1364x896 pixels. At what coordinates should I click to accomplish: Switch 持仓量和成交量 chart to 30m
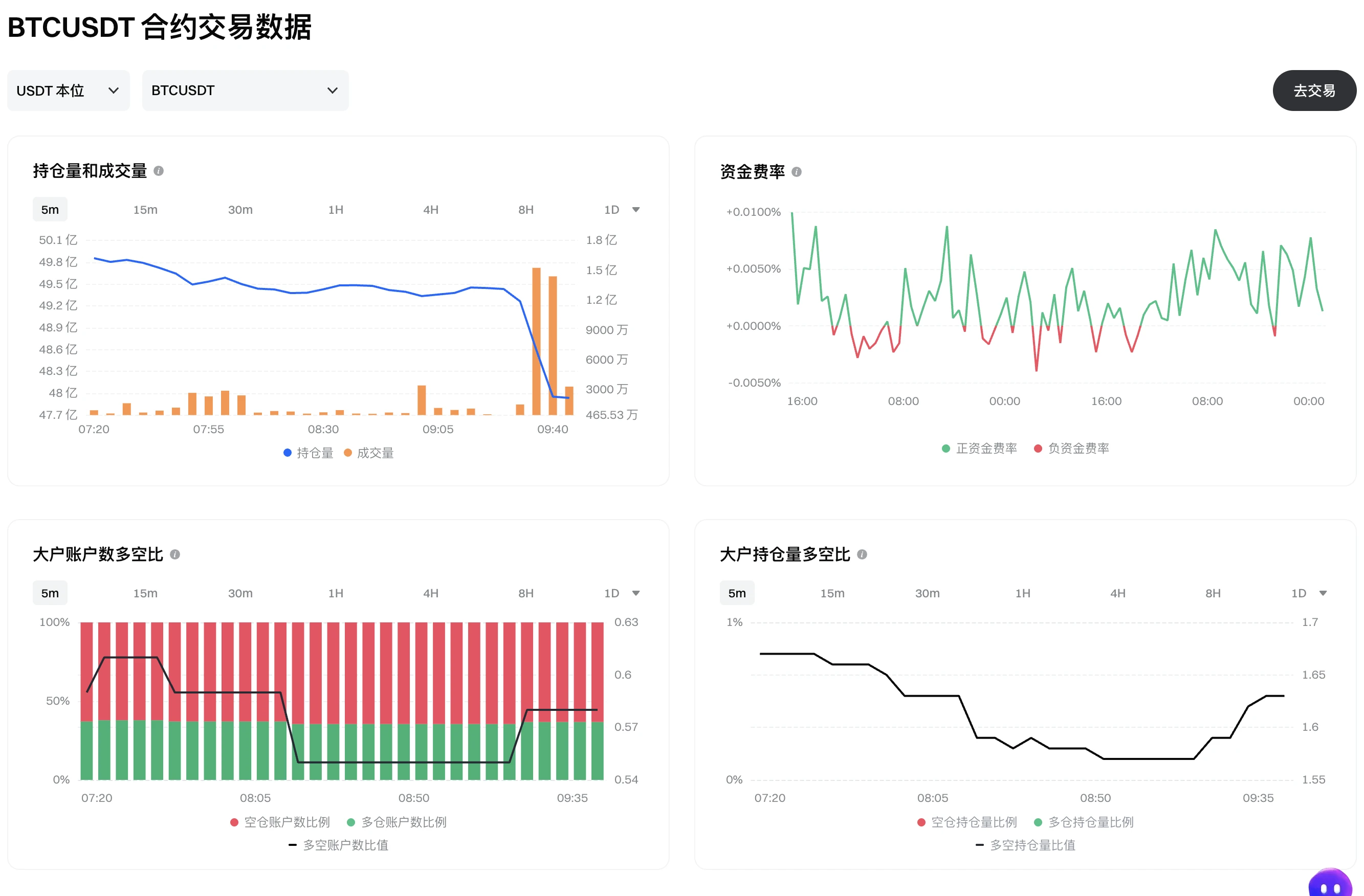[x=240, y=210]
